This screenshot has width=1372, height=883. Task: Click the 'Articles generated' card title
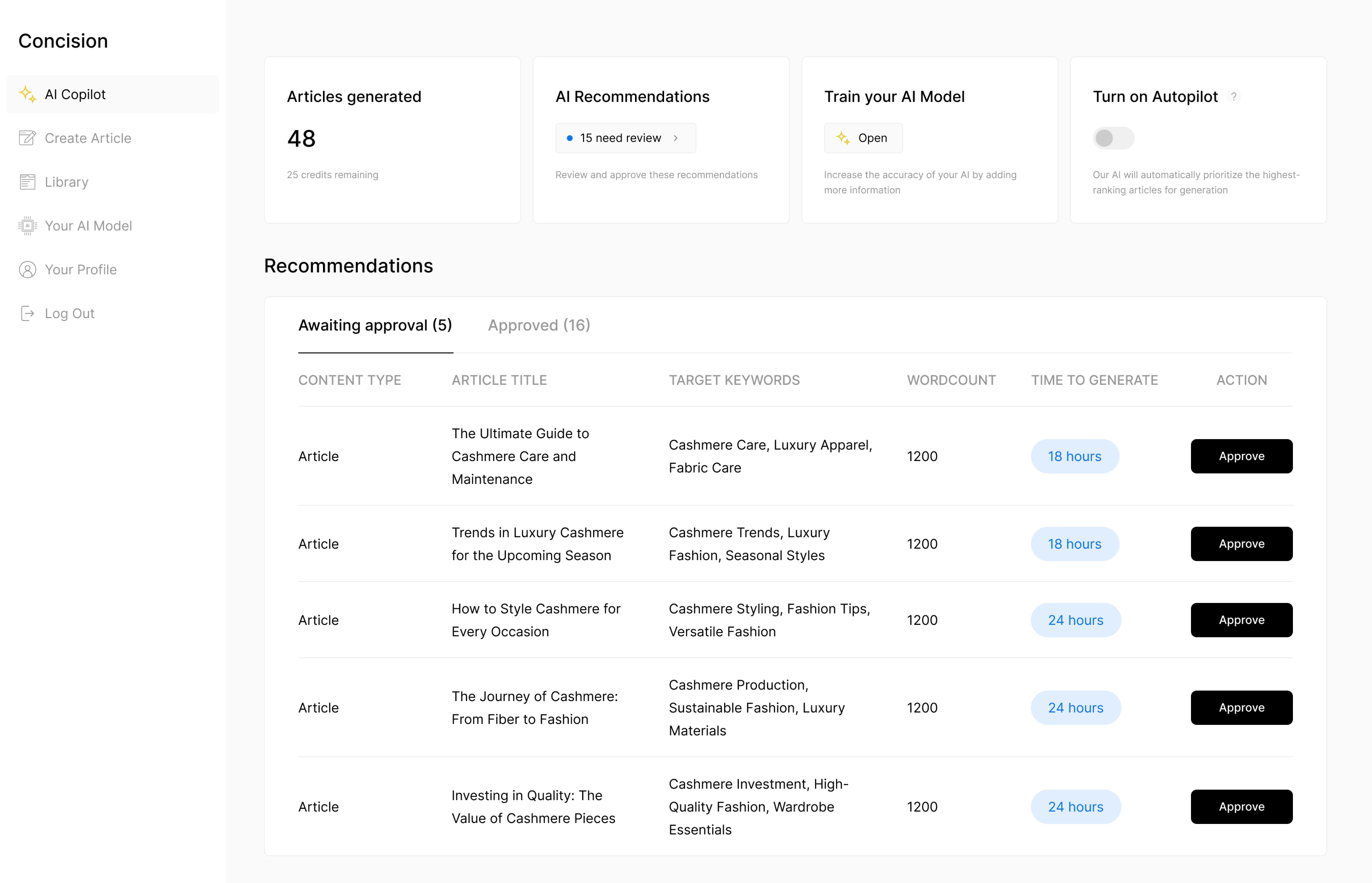[x=354, y=96]
